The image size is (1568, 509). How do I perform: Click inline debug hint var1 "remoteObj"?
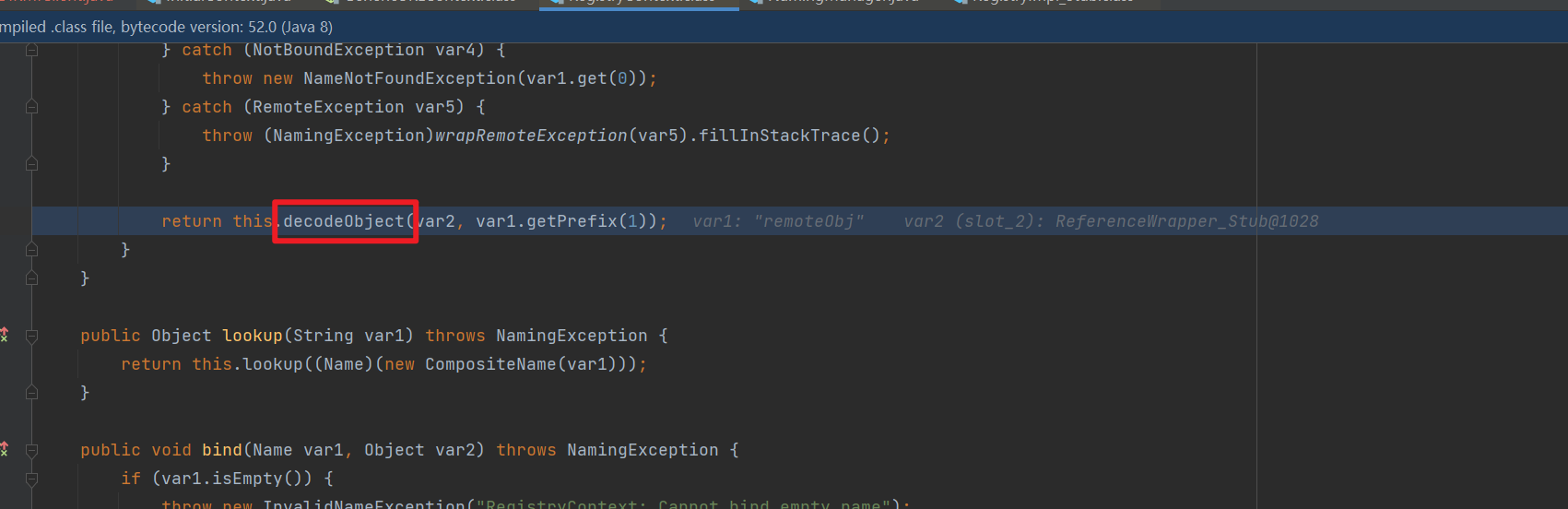pyautogui.click(x=778, y=221)
